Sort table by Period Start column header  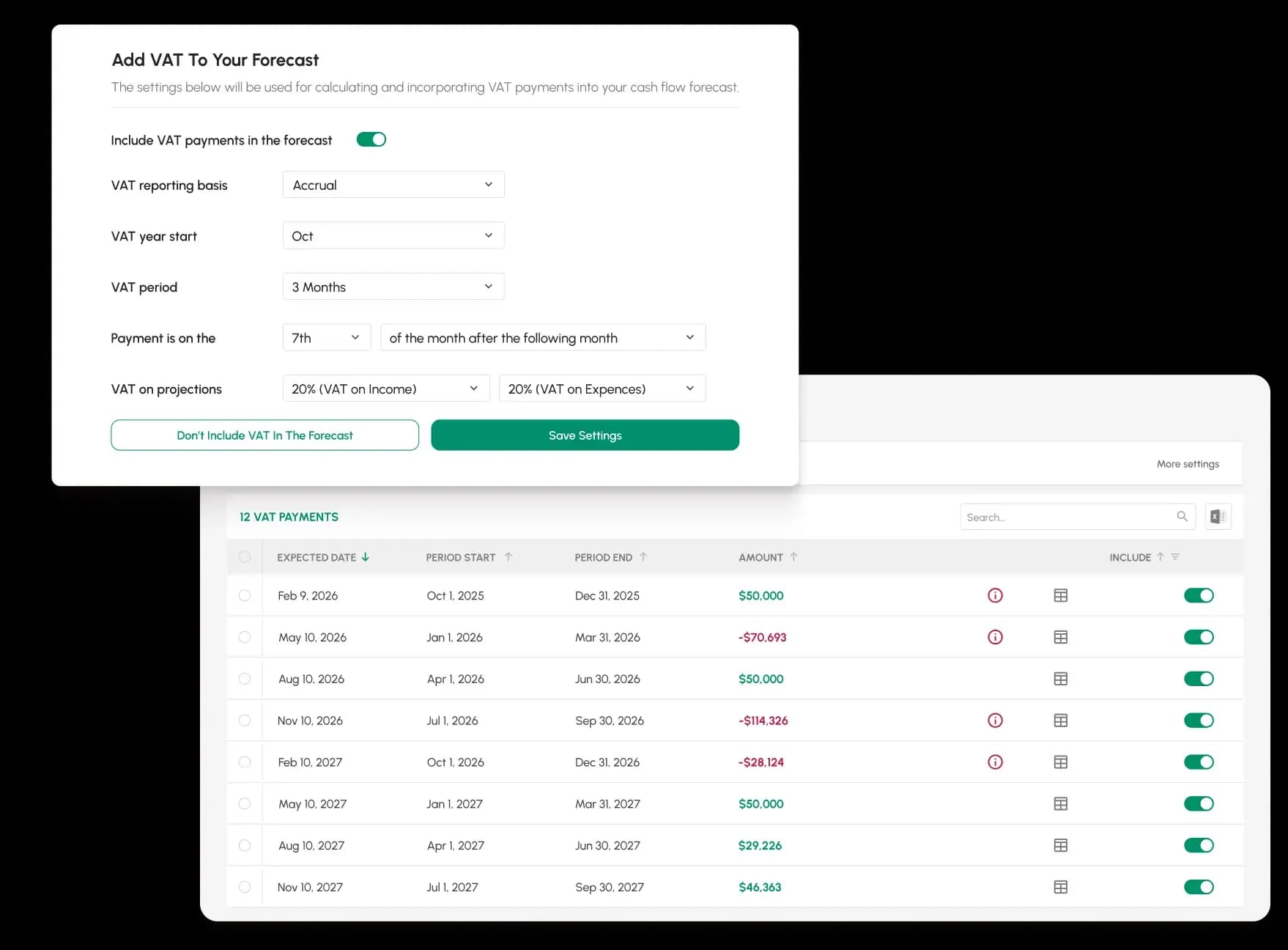[461, 558]
